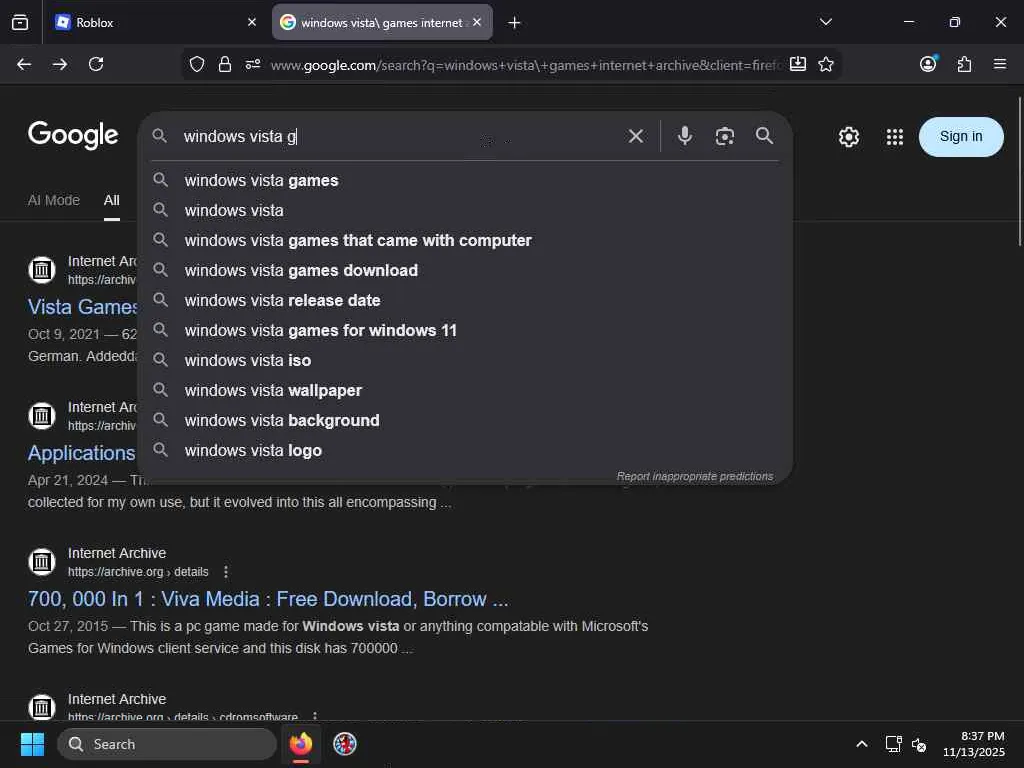The image size is (1024, 768).
Task: Select the windows vista games search tab
Action: 382,22
